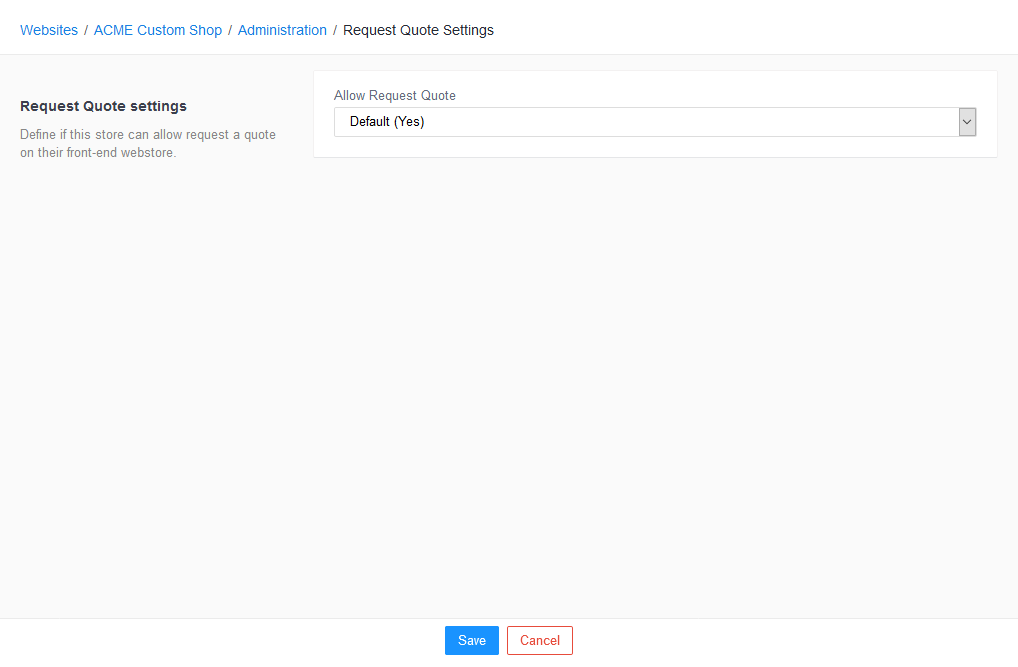Click the Request Quote settings heading
The width and height of the screenshot is (1018, 667).
(101, 106)
